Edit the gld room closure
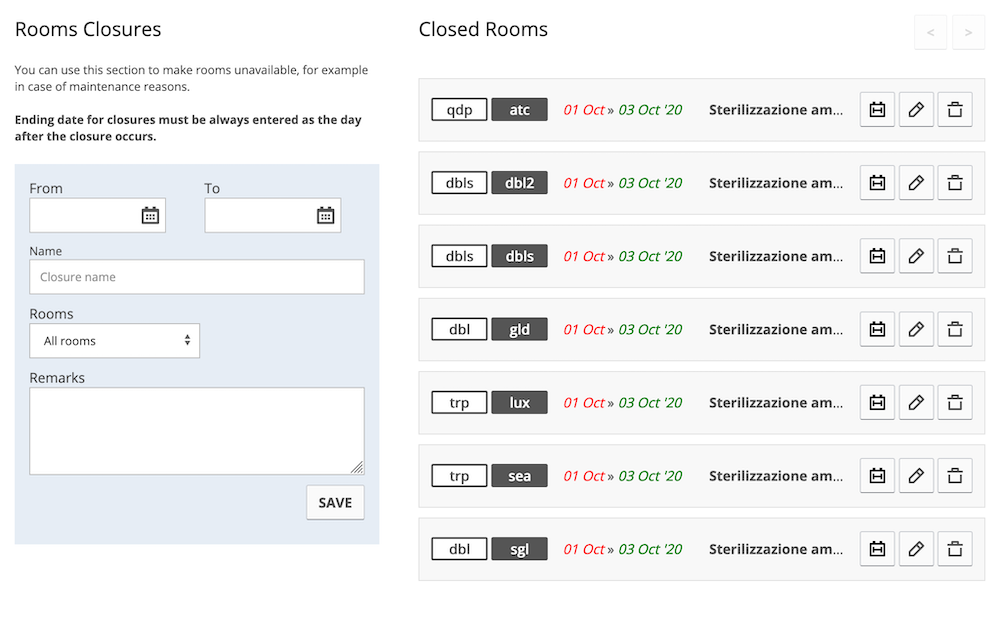 click(x=916, y=329)
